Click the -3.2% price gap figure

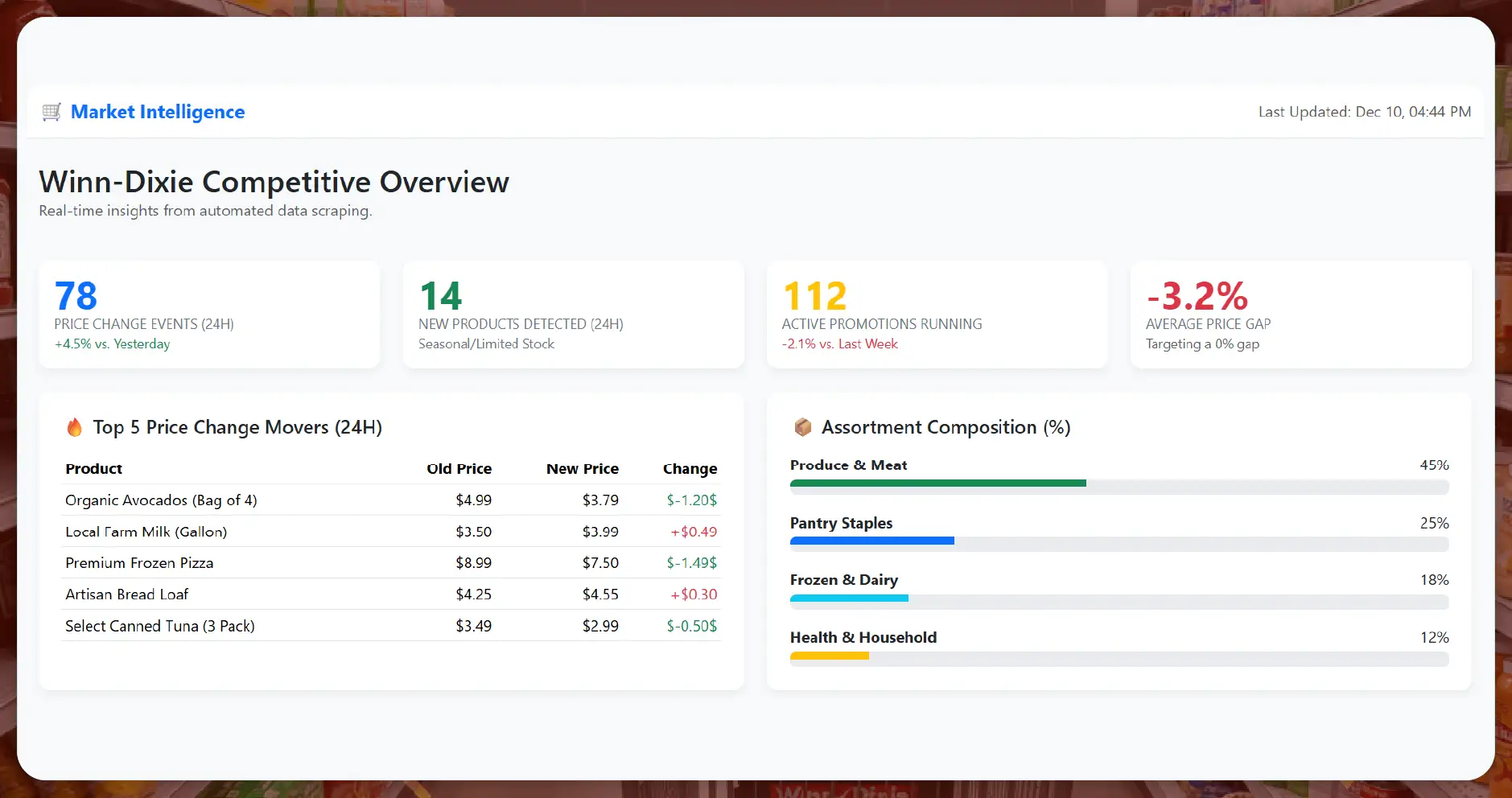tap(1196, 296)
